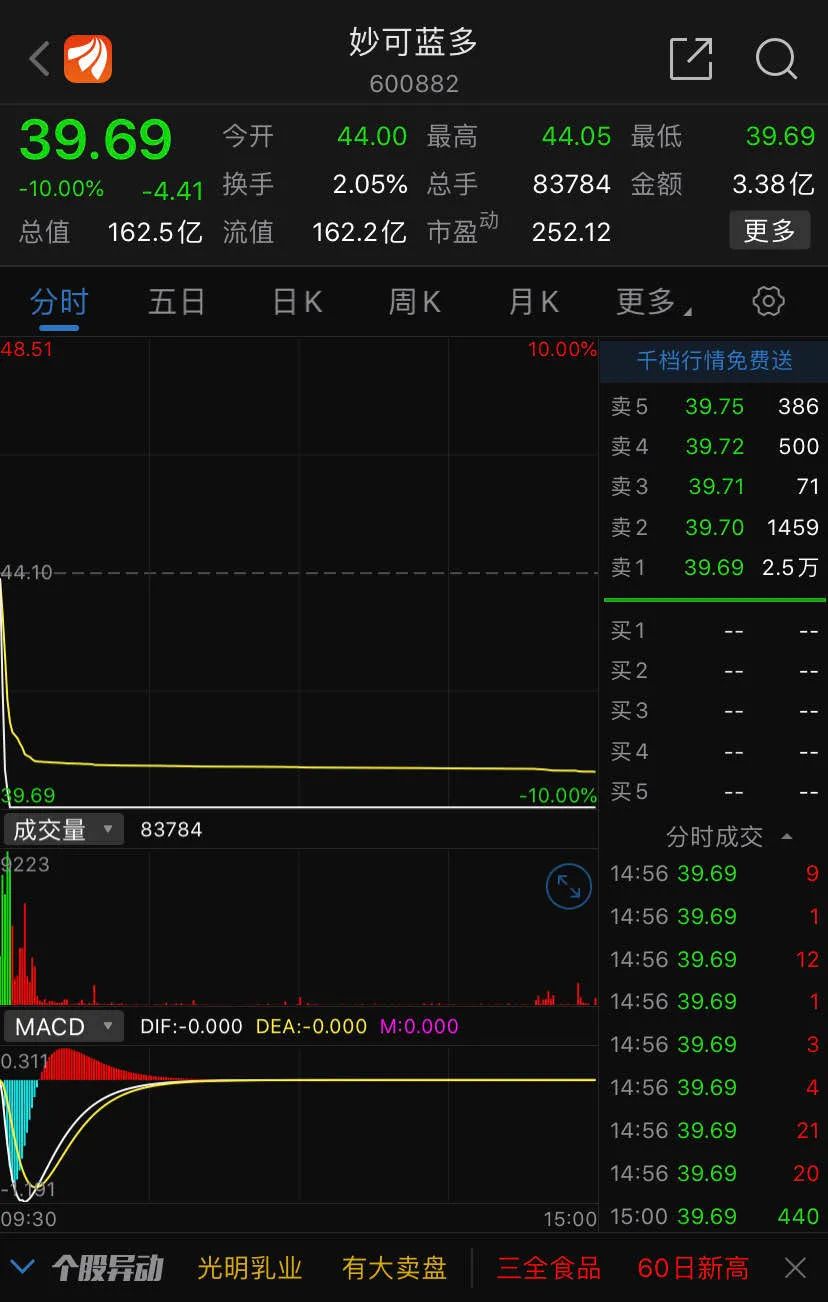Image resolution: width=828 pixels, height=1302 pixels.
Task: Tap the 44.10 previous close line label
Action: 27,573
